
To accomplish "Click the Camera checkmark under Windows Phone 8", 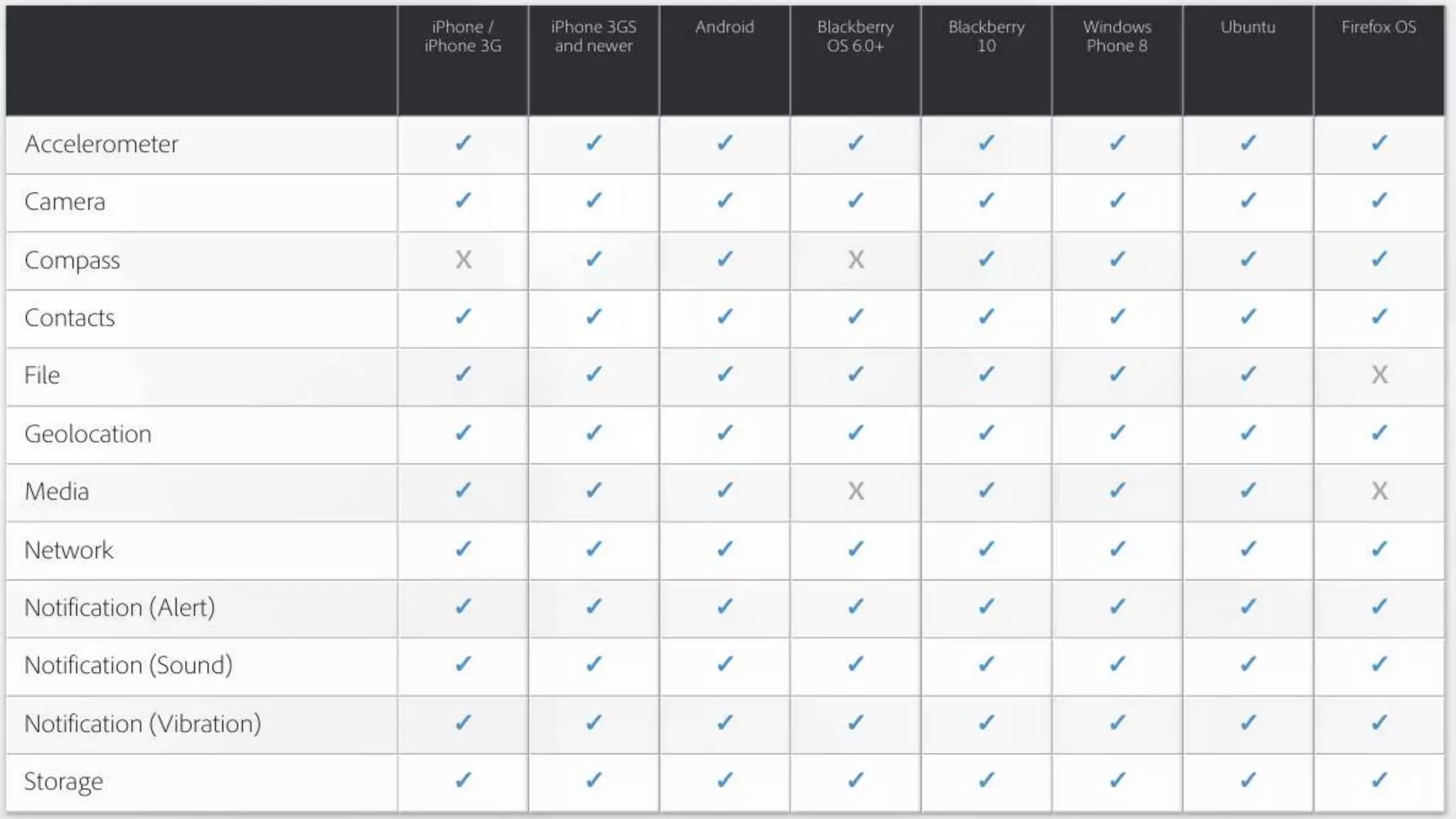I will click(1117, 200).
